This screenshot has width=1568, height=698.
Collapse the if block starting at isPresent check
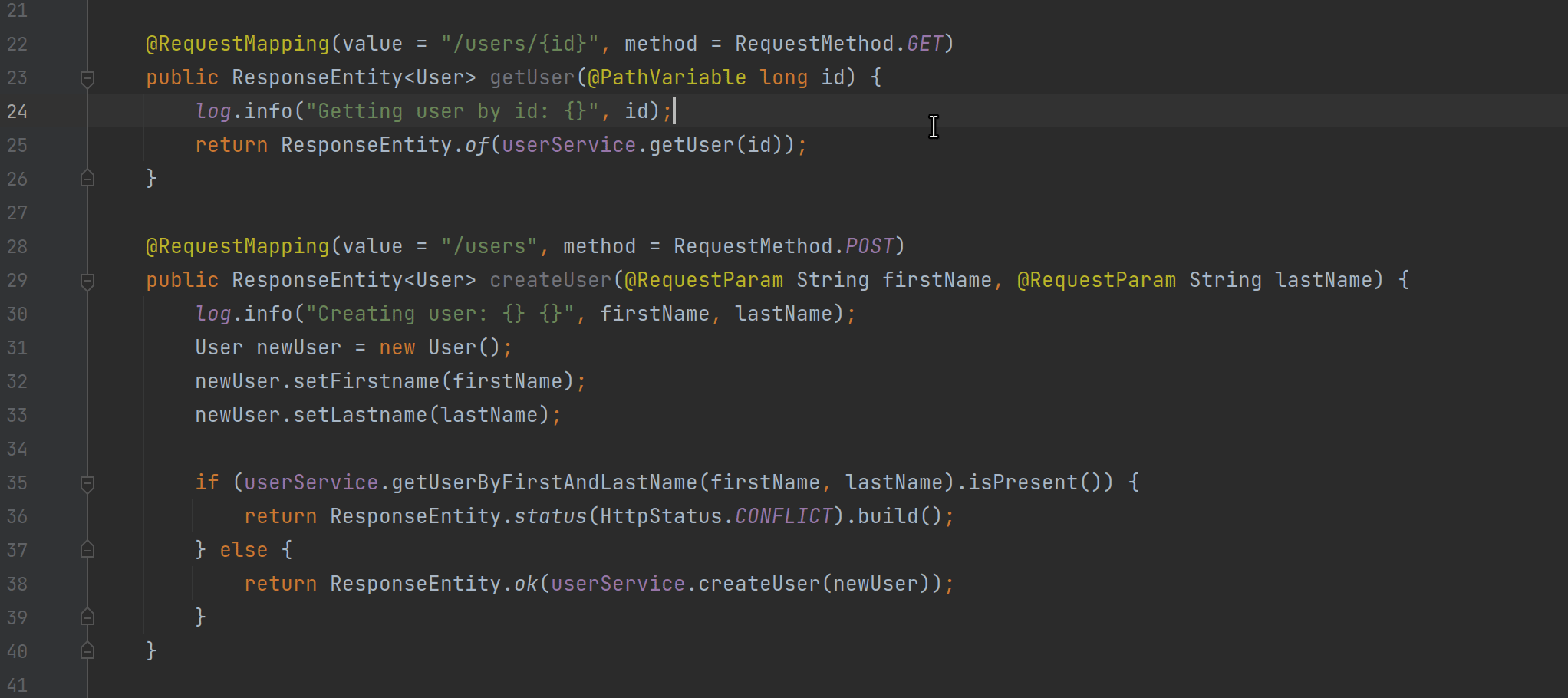(87, 483)
